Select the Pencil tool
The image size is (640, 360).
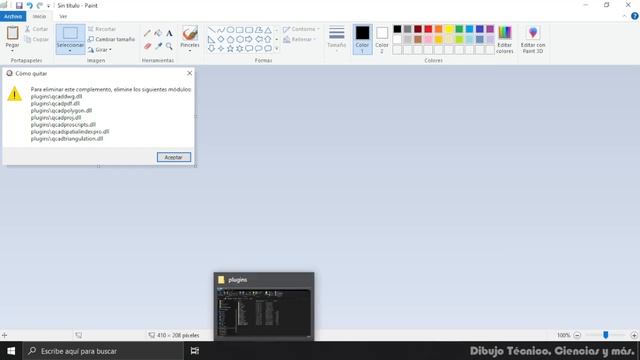(147, 33)
